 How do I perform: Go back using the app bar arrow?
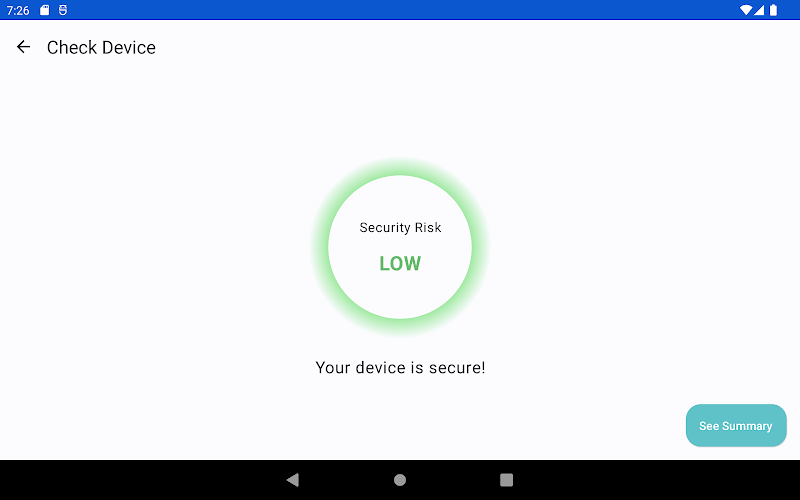[x=23, y=47]
